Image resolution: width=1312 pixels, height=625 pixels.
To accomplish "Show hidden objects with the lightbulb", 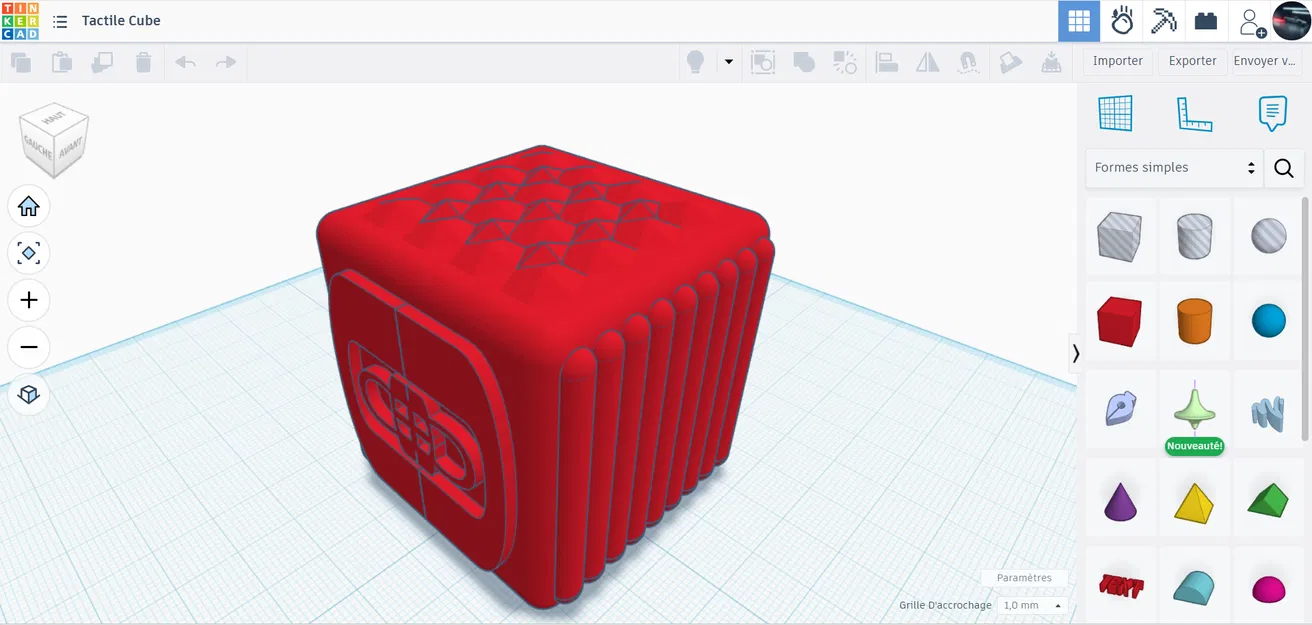I will (x=697, y=62).
